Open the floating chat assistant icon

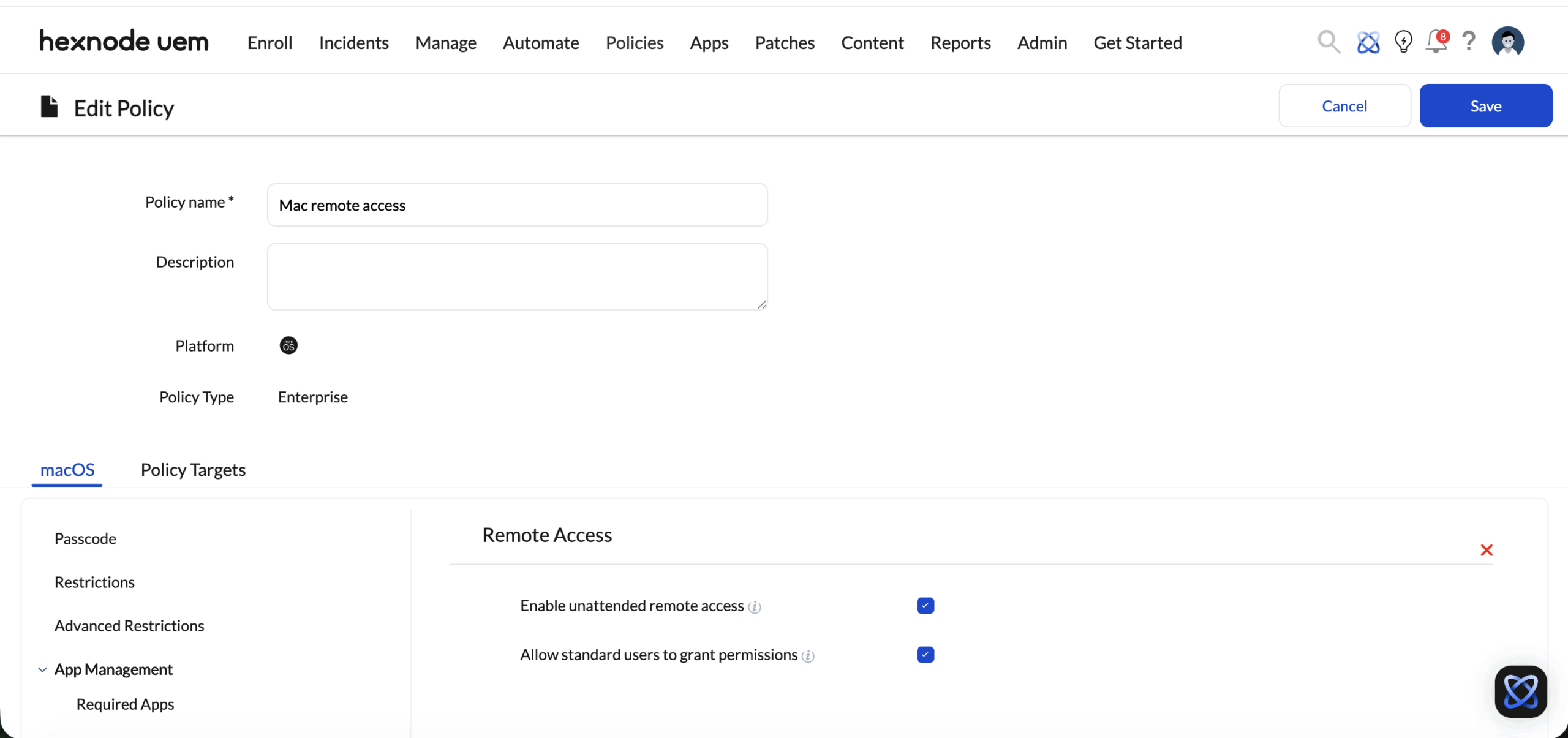(x=1520, y=691)
